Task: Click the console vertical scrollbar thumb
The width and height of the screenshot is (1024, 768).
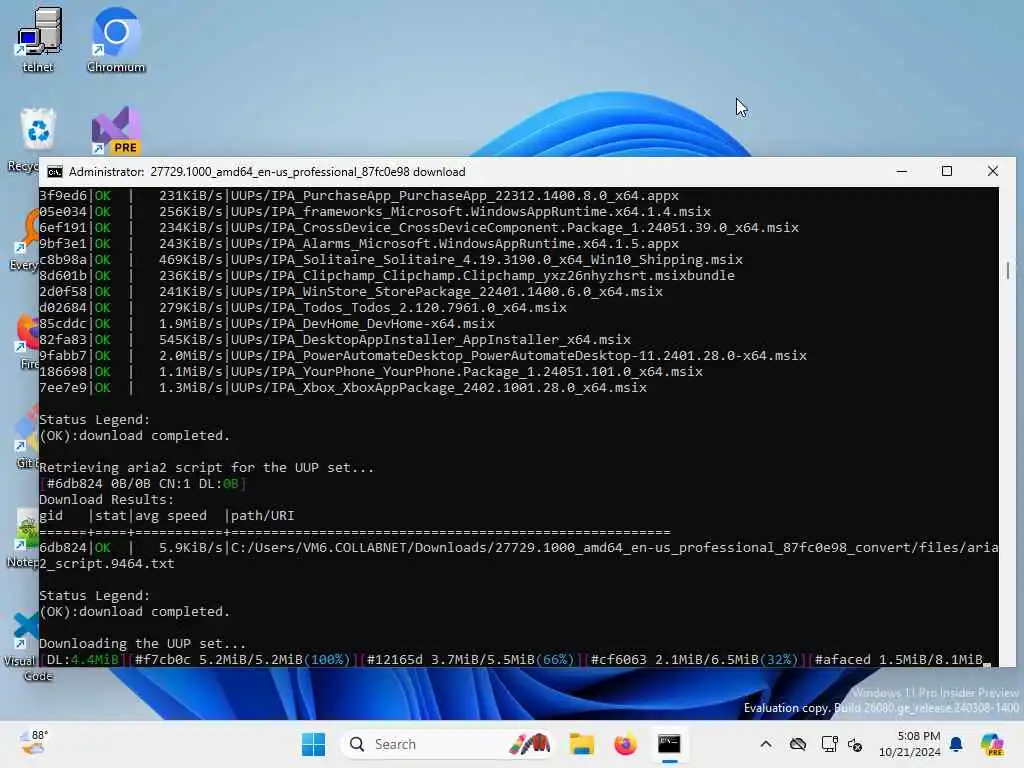Action: [1008, 270]
